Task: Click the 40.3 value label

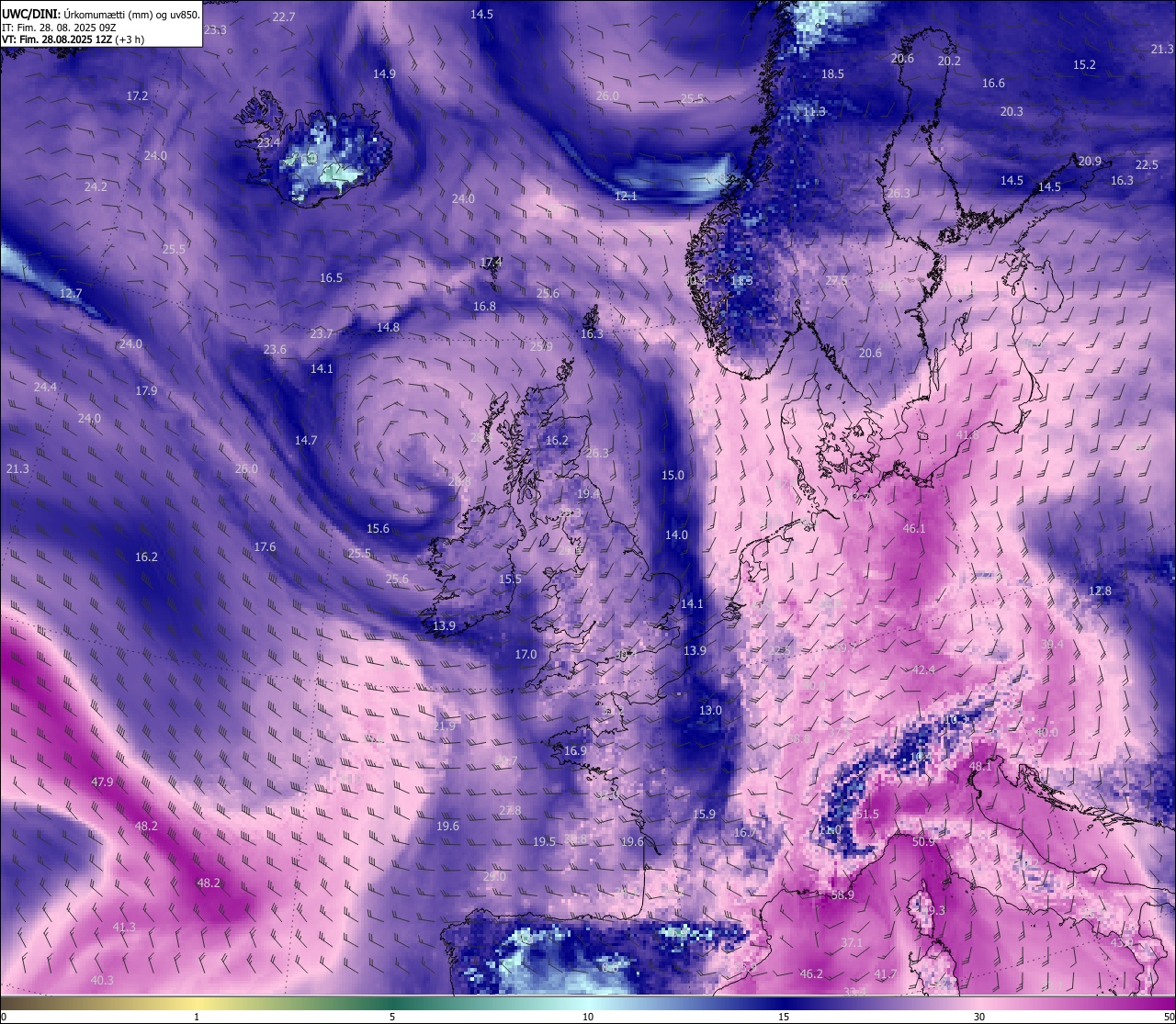Action: pyautogui.click(x=102, y=981)
